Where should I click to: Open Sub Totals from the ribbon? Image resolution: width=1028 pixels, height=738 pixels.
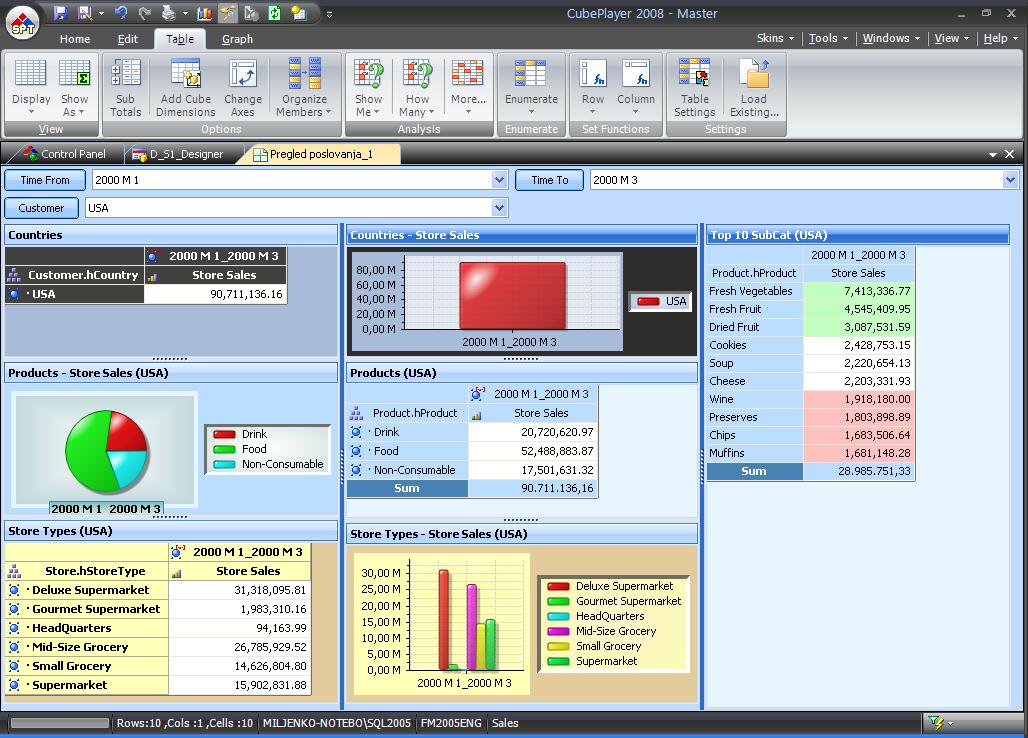pyautogui.click(x=125, y=87)
